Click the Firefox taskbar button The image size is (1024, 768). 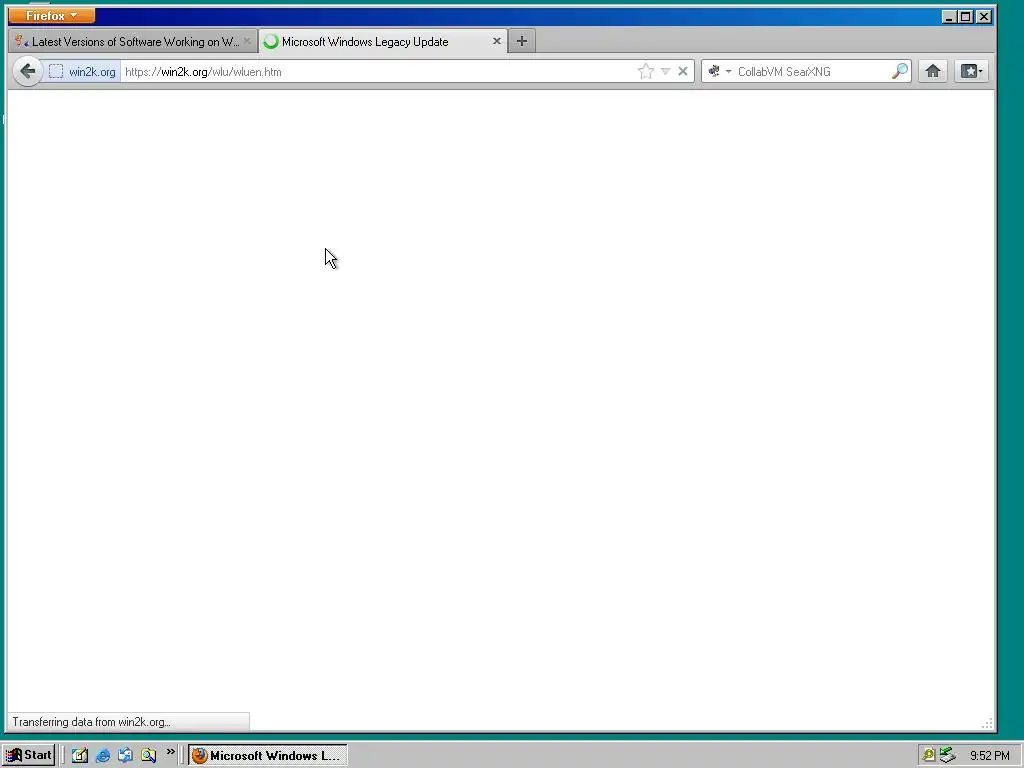(268, 756)
